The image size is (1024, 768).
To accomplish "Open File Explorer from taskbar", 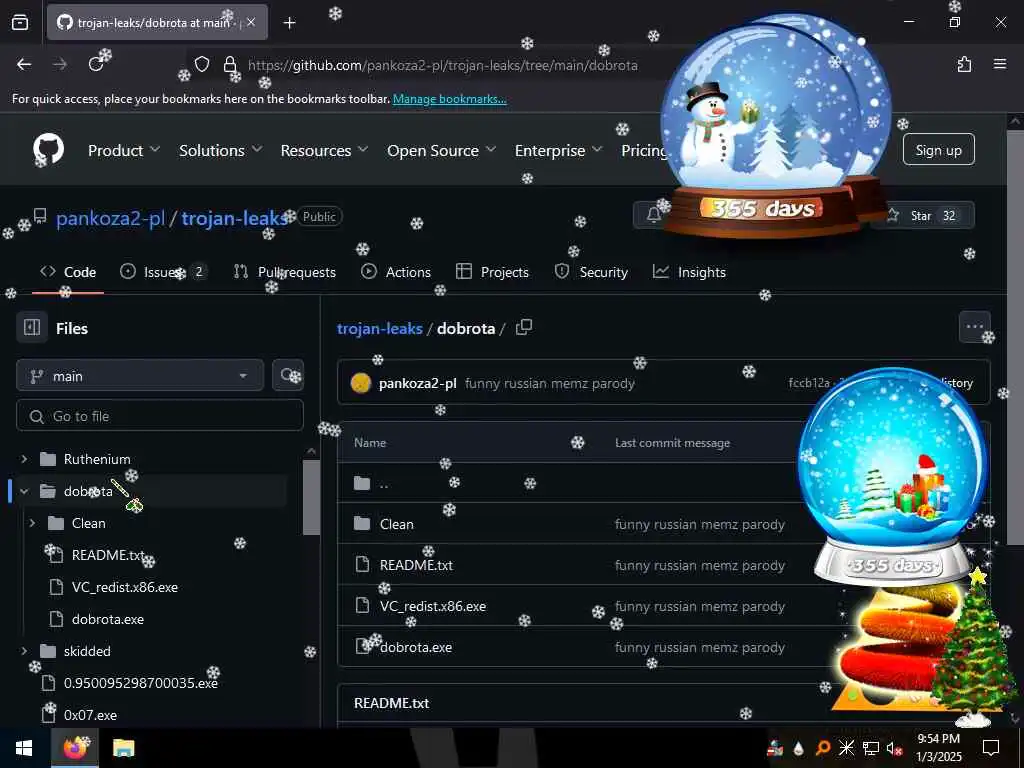I will [123, 748].
